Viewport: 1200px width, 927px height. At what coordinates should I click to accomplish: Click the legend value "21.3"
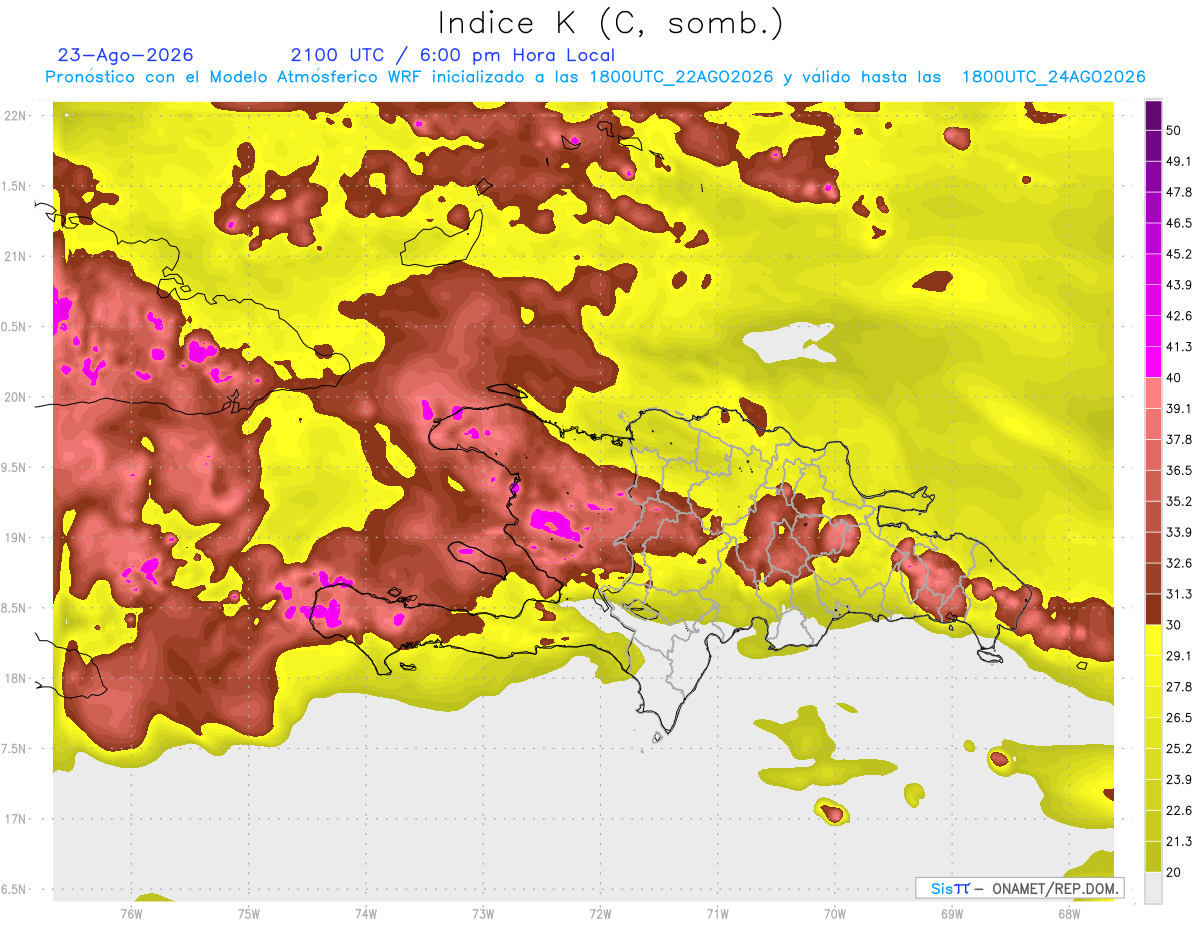1178,842
